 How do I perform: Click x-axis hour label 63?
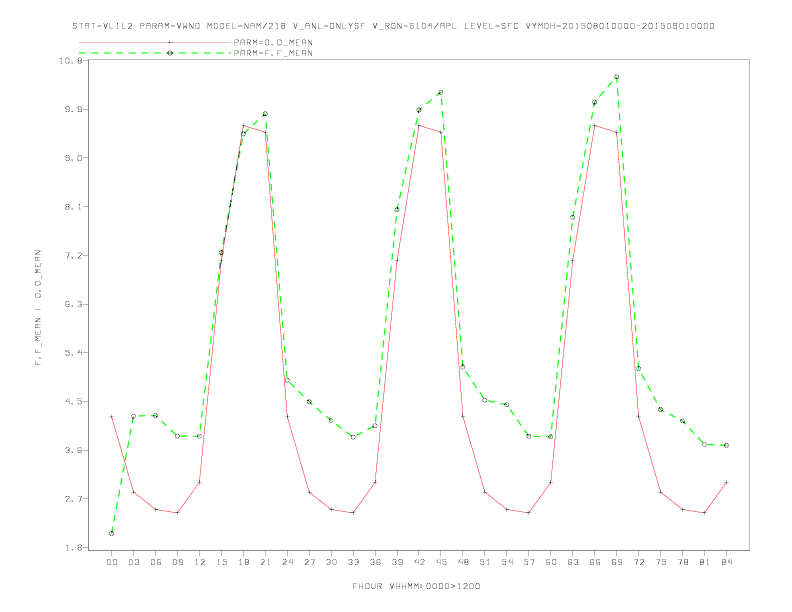tap(573, 562)
